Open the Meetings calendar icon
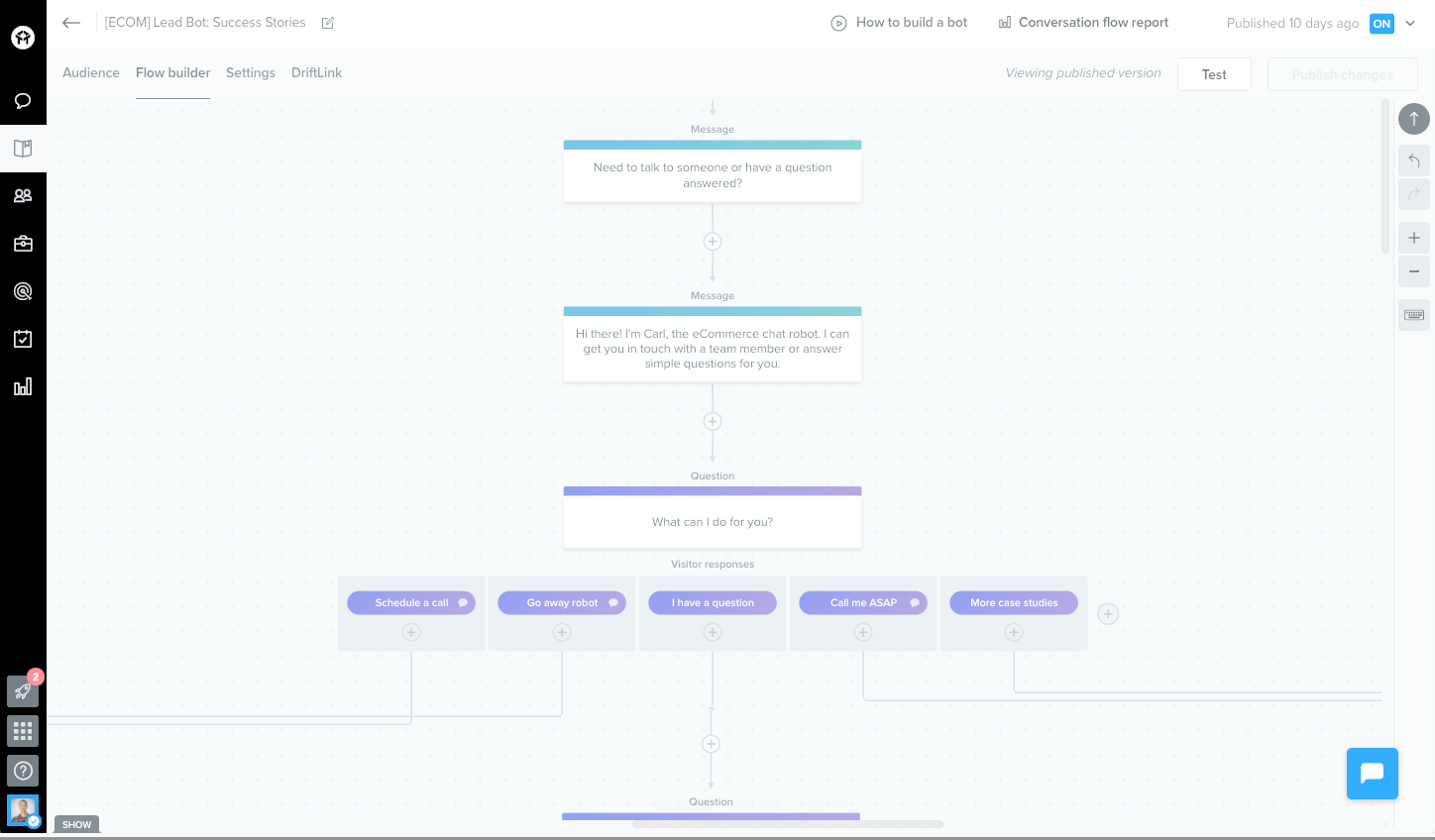Viewport: 1435px width, 840px height. click(x=23, y=338)
